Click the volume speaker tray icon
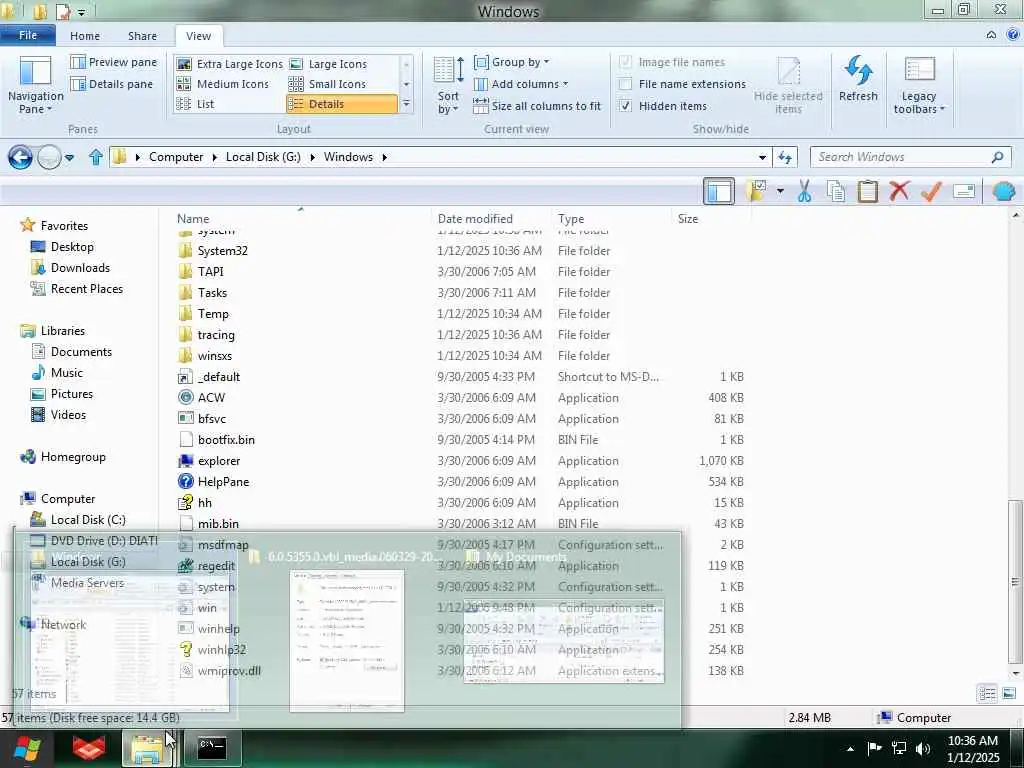The width and height of the screenshot is (1024, 768). pos(923,748)
